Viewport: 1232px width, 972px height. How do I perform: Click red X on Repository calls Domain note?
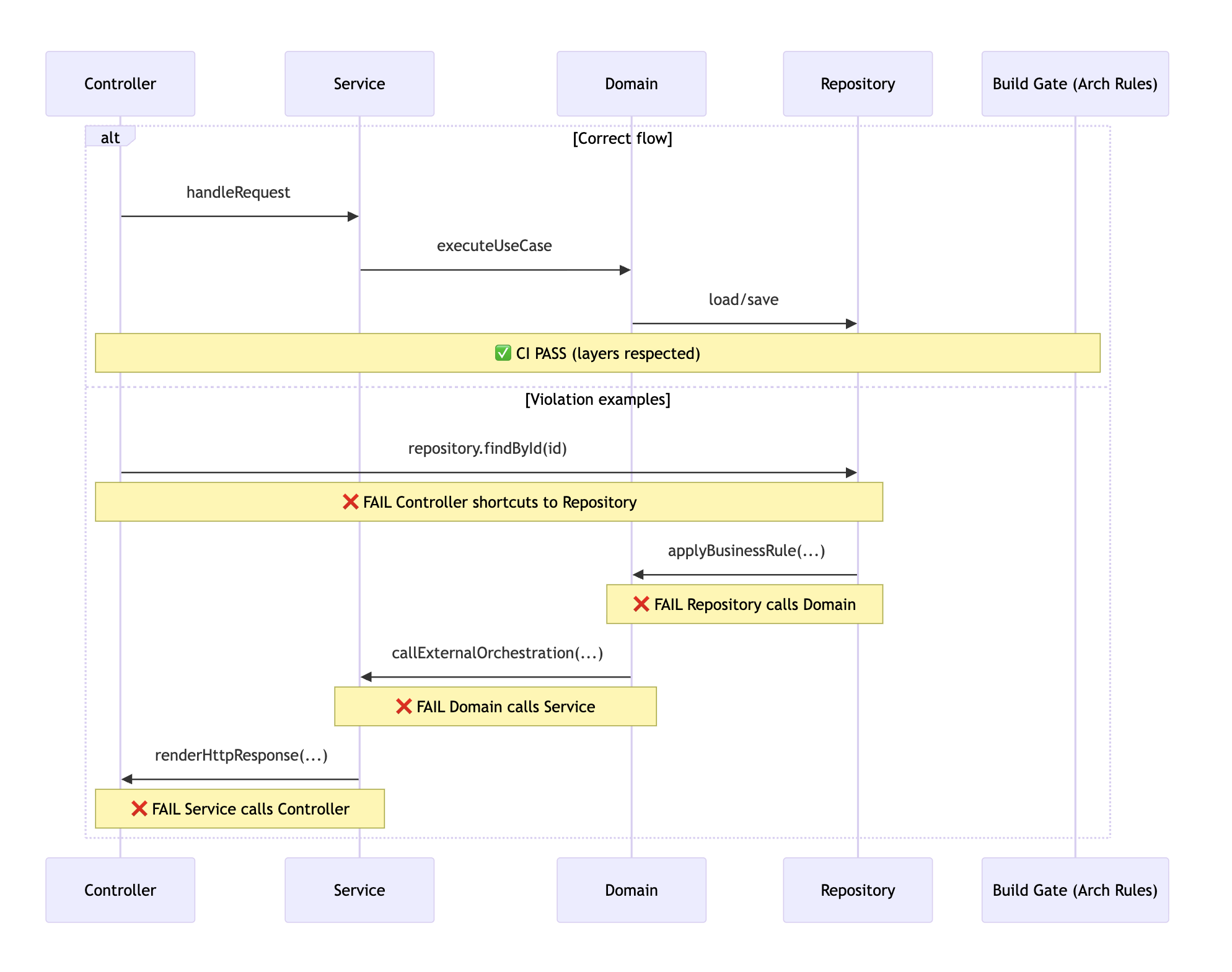point(641,604)
